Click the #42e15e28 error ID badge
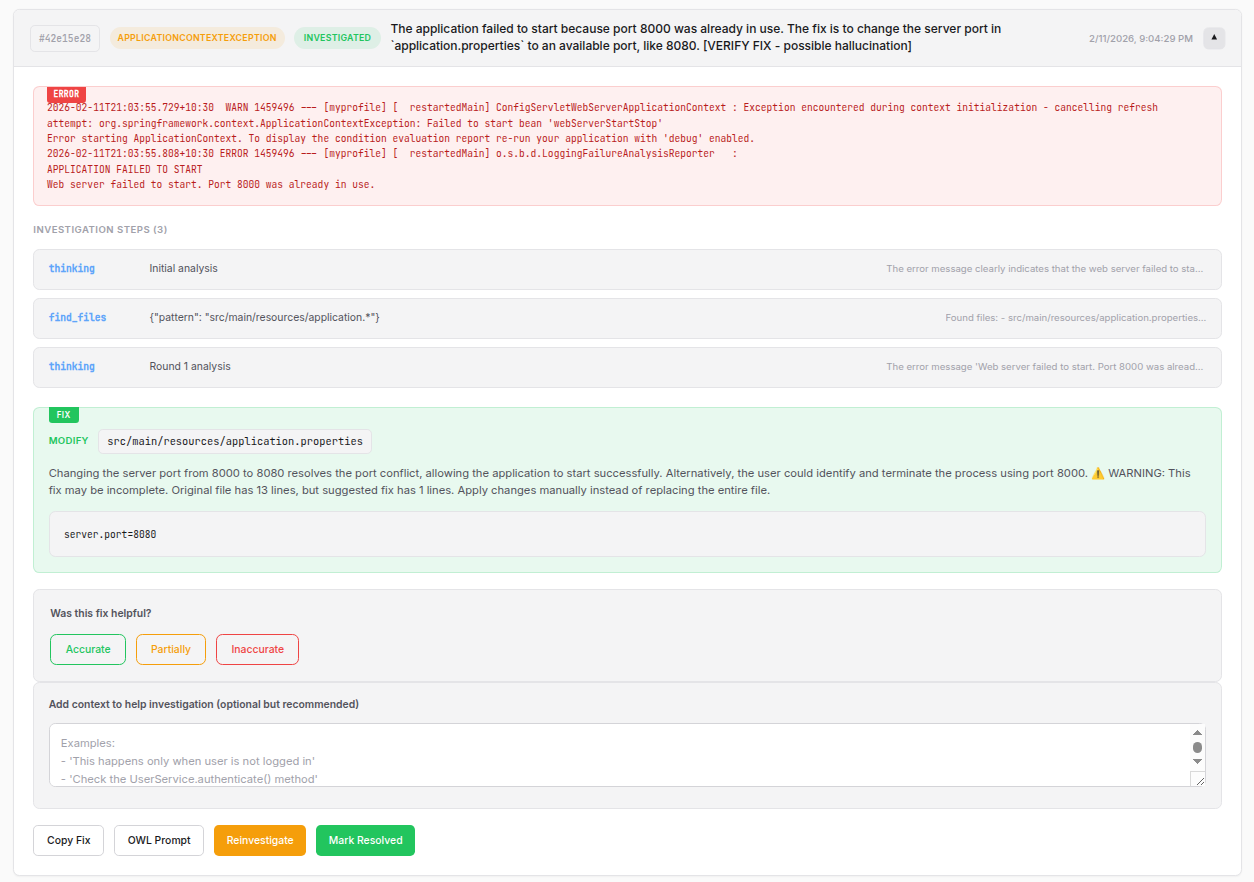The width and height of the screenshot is (1254, 882). 65,38
